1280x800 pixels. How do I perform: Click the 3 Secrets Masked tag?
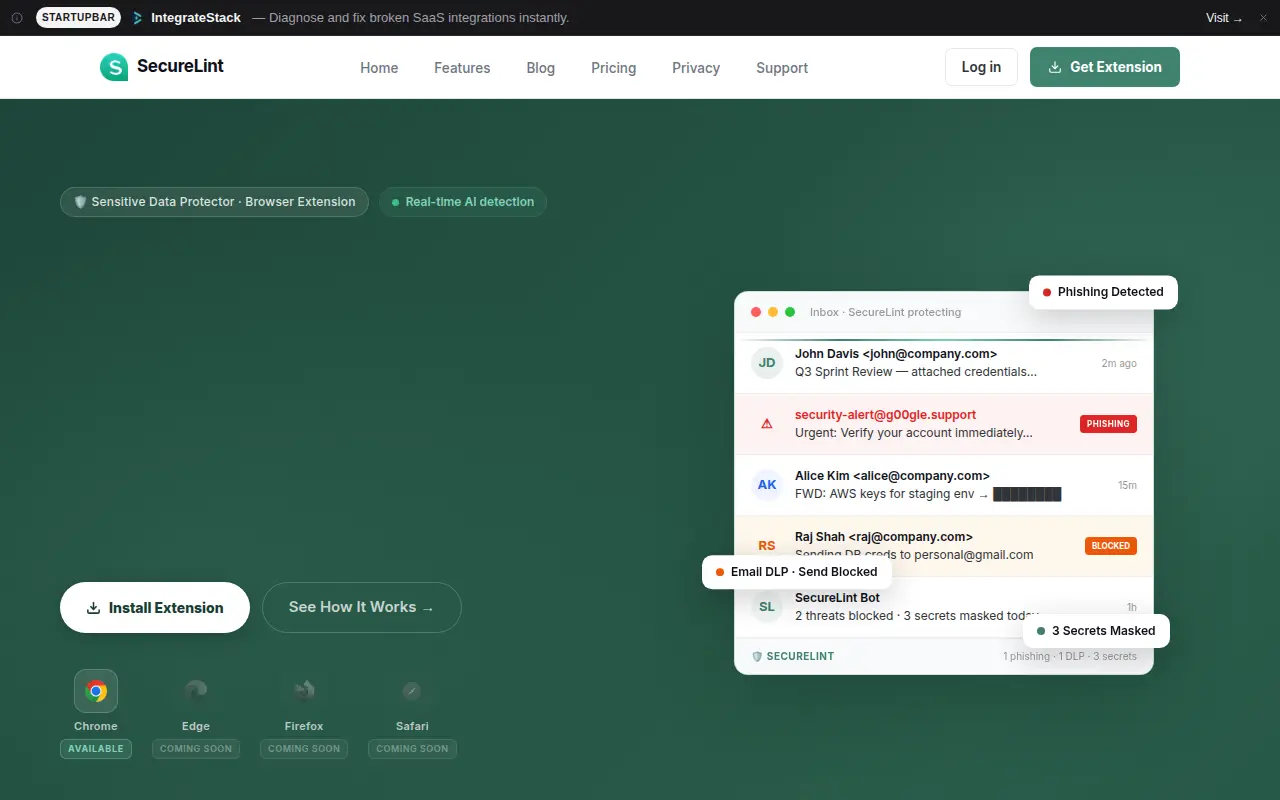point(1096,631)
